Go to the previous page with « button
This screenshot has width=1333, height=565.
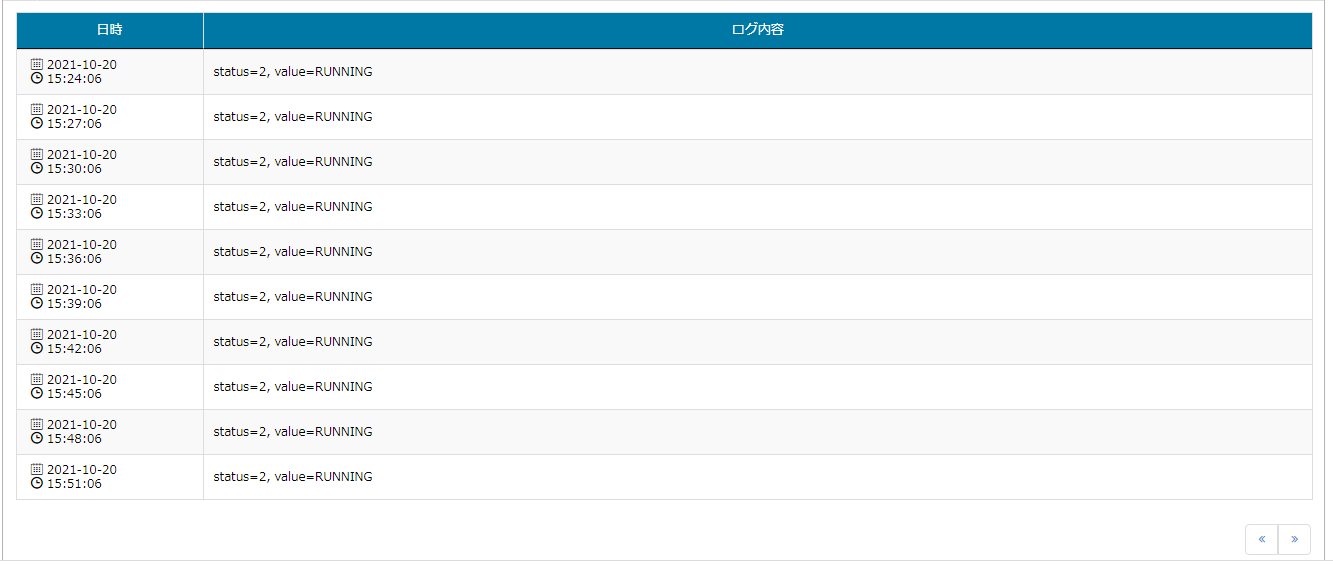coord(1261,539)
